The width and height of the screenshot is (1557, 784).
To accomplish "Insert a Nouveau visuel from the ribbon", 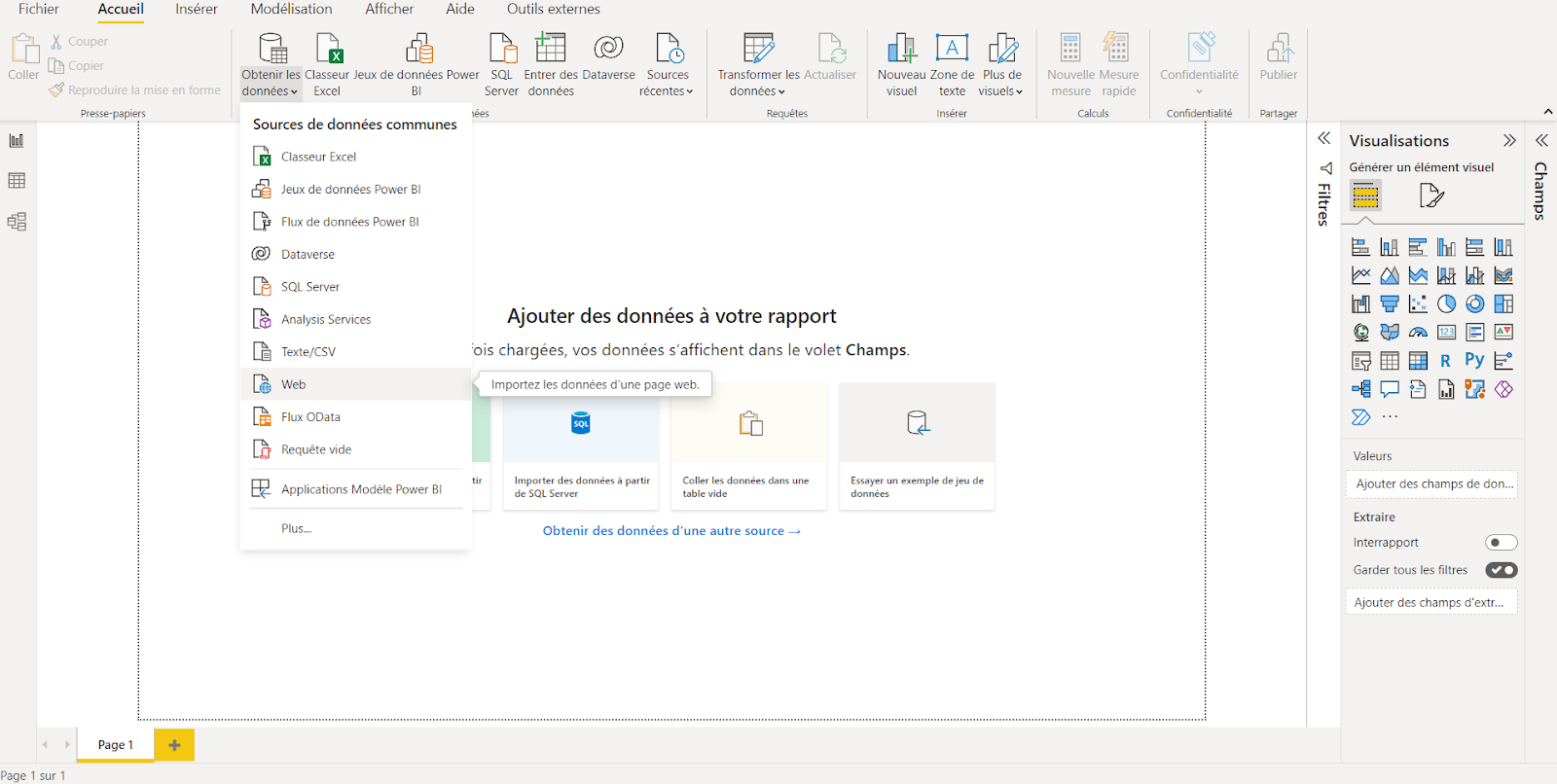I will (x=901, y=65).
